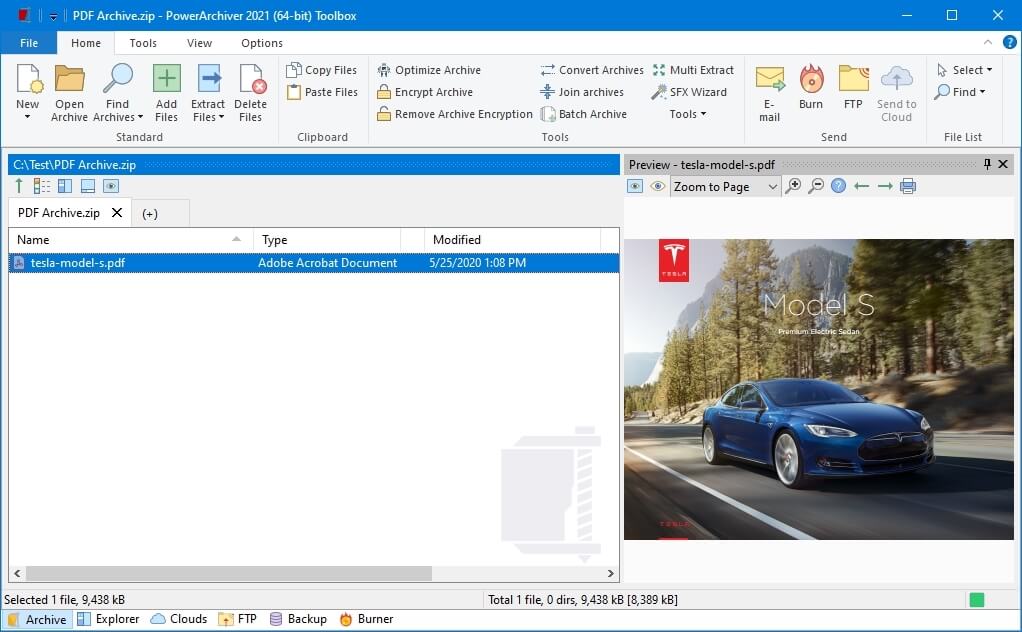
Task: Go to the previous preview page
Action: [x=862, y=186]
